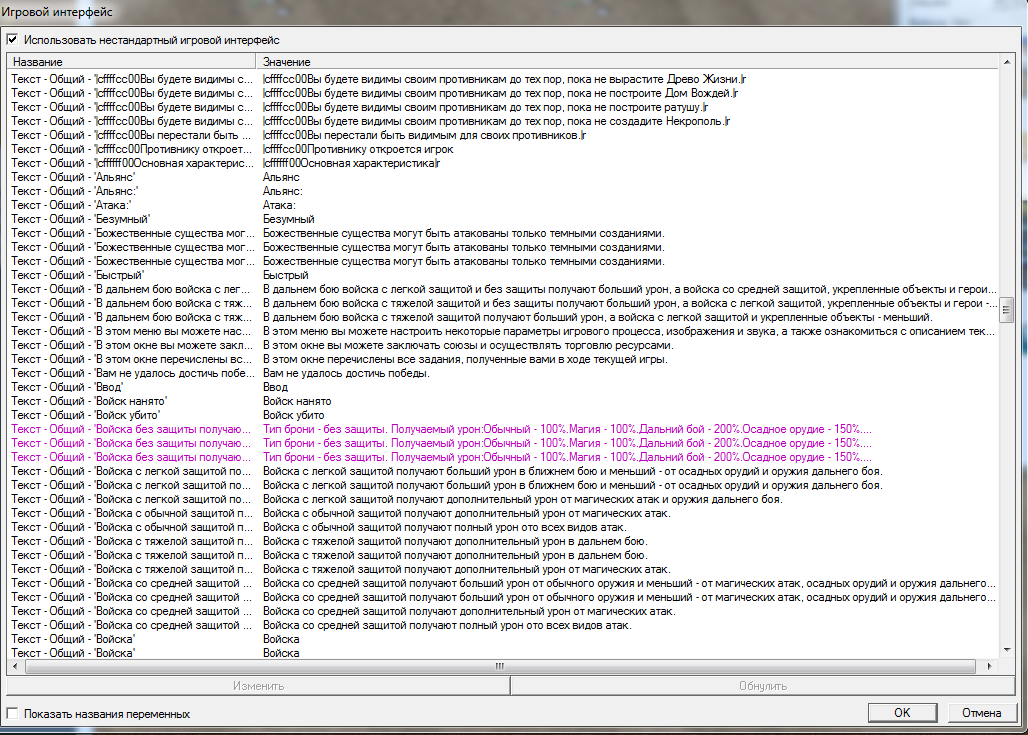
Task: Select row 'Войска с обычной защитой получают полный урон'
Action: 503,527
